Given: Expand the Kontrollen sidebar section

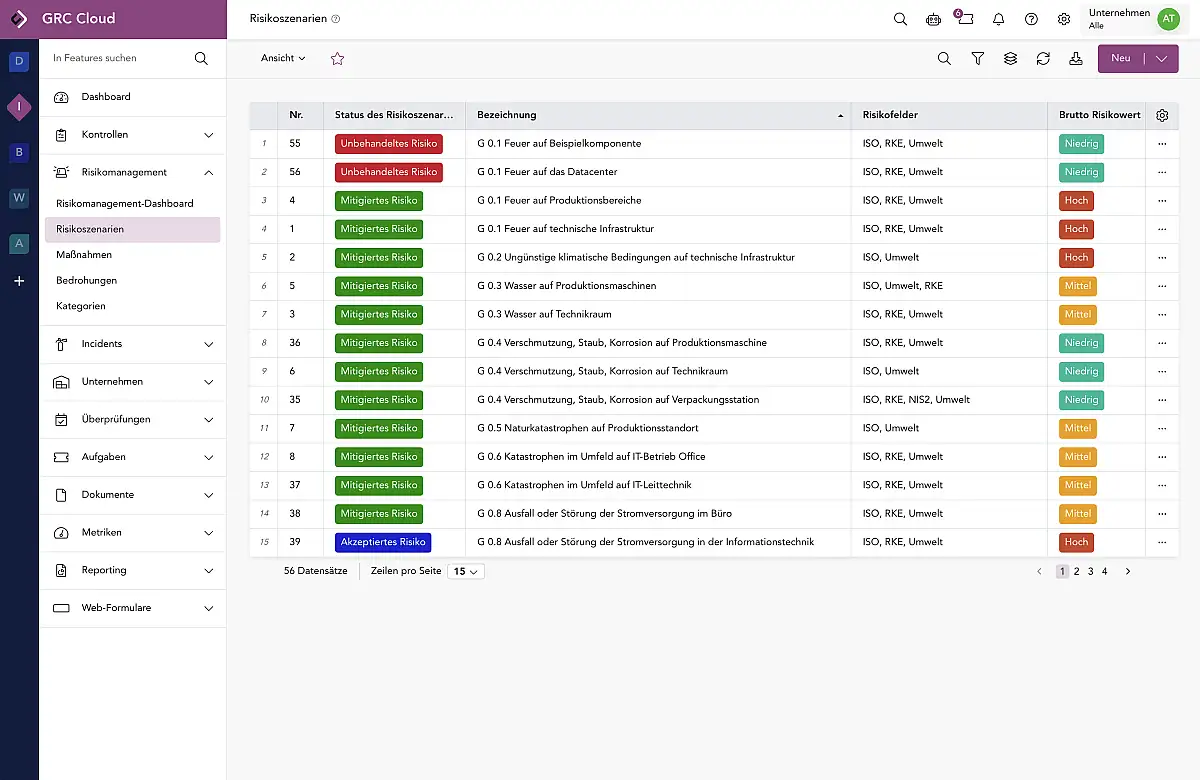Looking at the screenshot, I should point(208,135).
